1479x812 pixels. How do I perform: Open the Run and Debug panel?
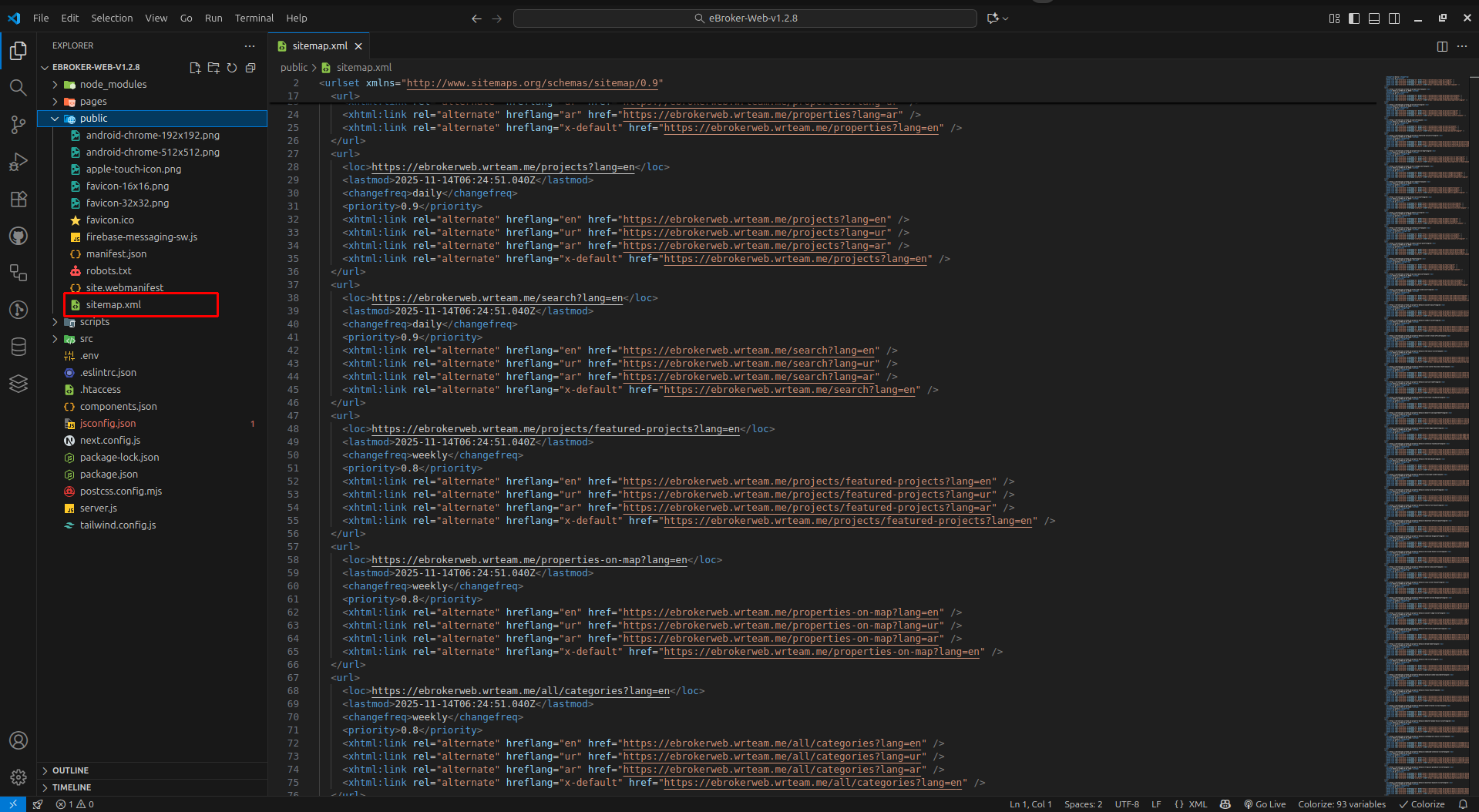pos(18,162)
